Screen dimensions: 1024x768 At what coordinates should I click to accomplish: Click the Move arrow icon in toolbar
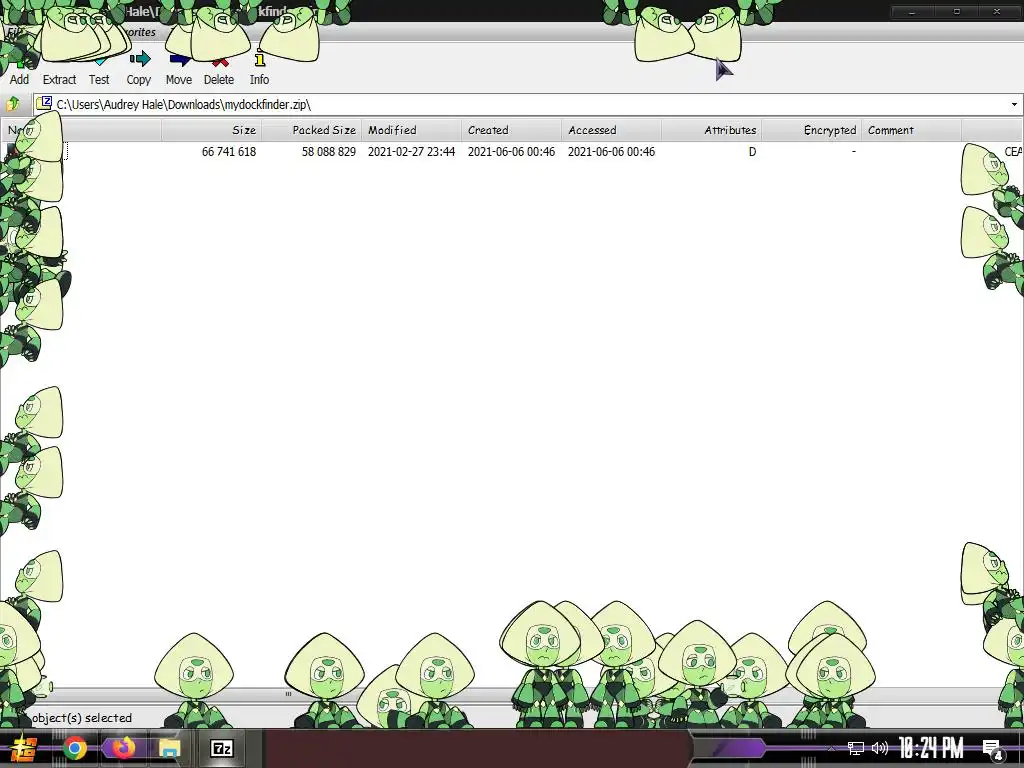179,60
